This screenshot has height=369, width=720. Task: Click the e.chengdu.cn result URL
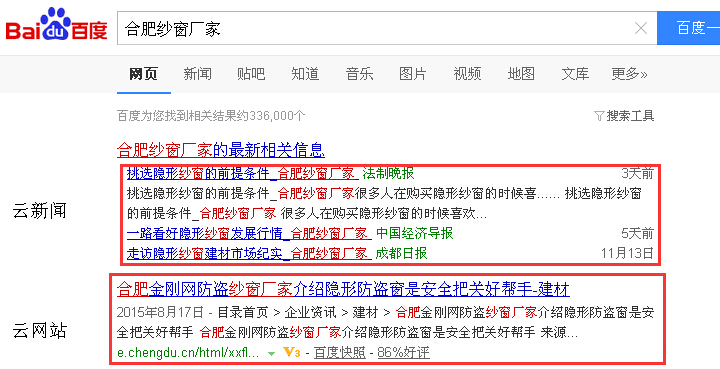click(188, 352)
